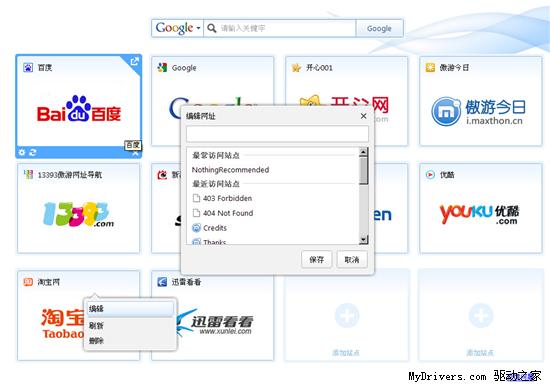Image resolution: width=550 pixels, height=390 pixels.
Task: Click 取消 button in the dialog
Action: [x=352, y=260]
